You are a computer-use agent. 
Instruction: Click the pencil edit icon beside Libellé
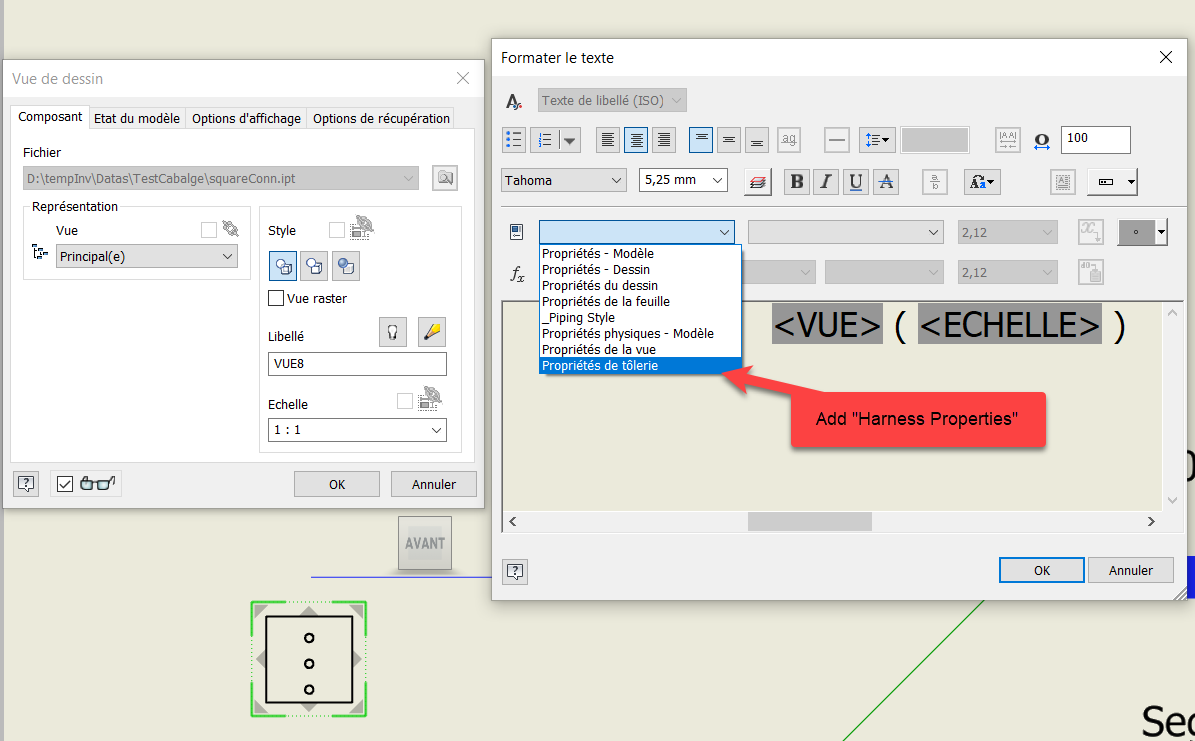(x=431, y=331)
